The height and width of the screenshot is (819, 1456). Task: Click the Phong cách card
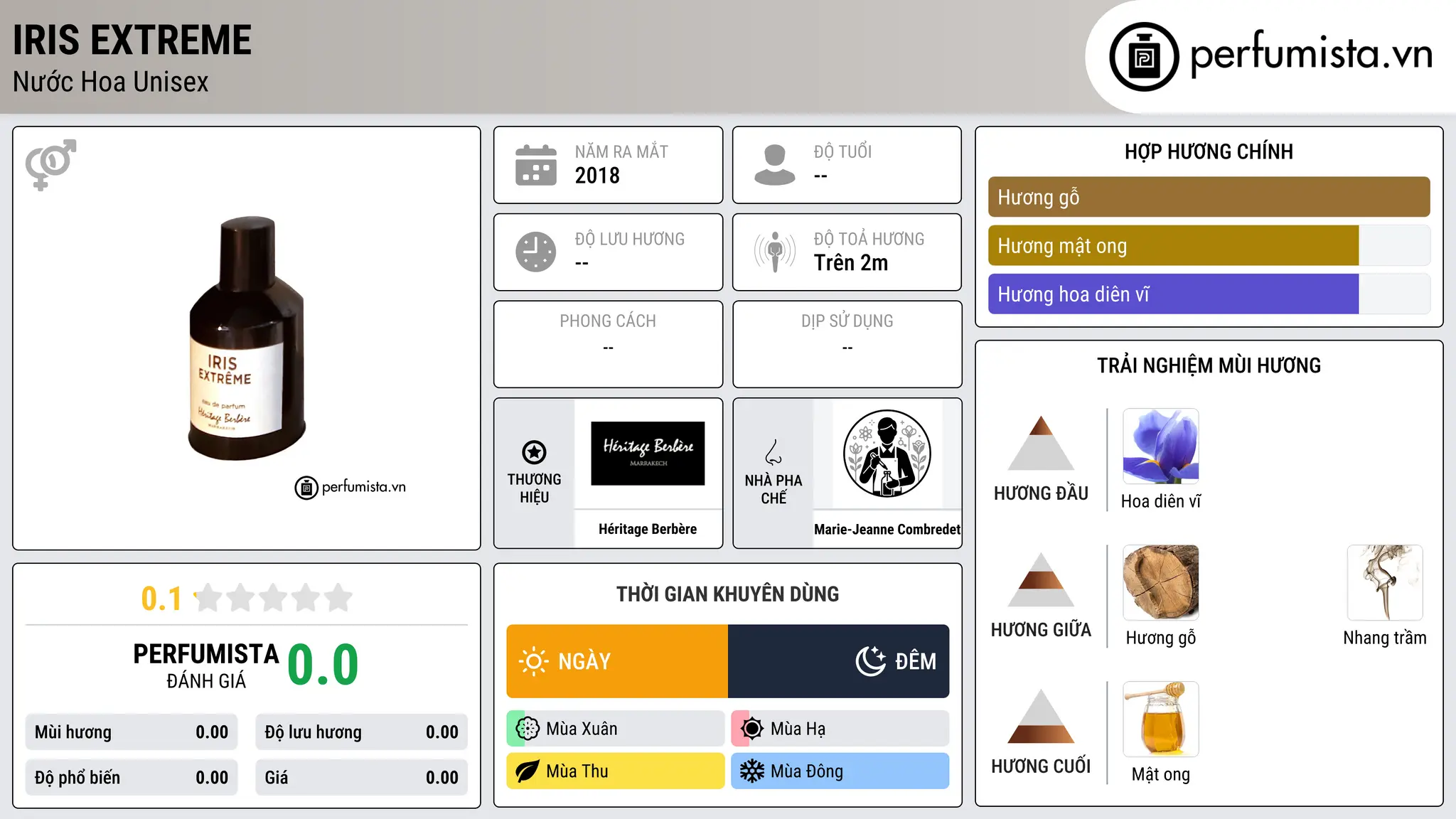click(x=609, y=344)
